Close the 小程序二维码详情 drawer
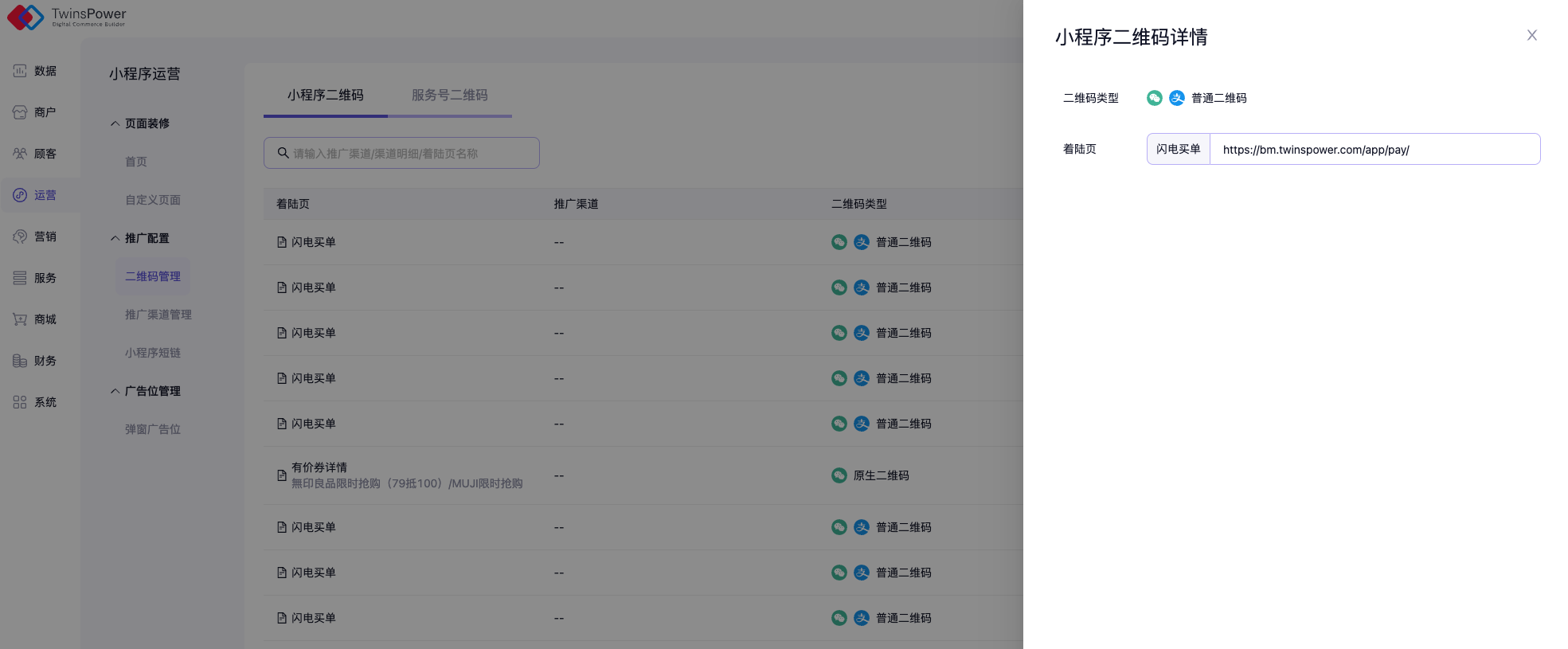The image size is (1568, 649). point(1531,35)
